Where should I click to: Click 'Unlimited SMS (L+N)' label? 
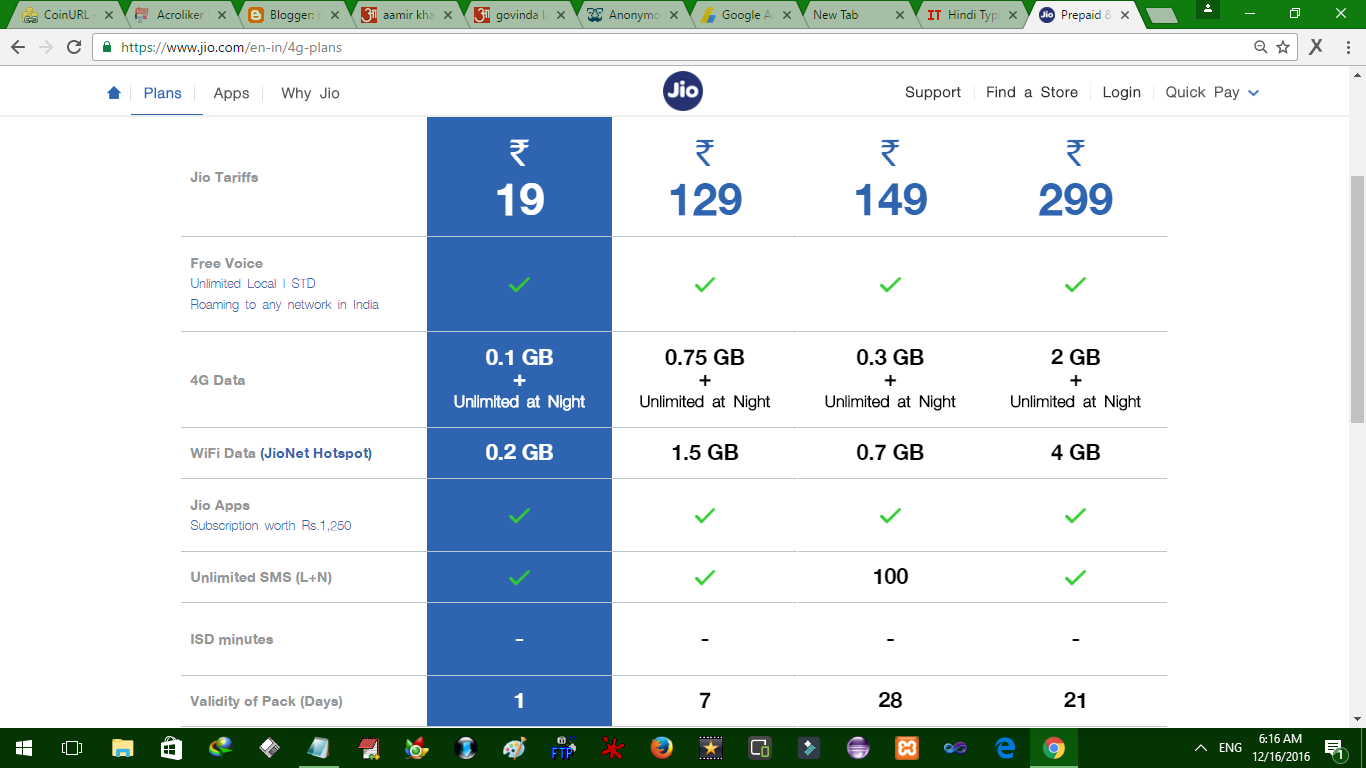click(262, 577)
